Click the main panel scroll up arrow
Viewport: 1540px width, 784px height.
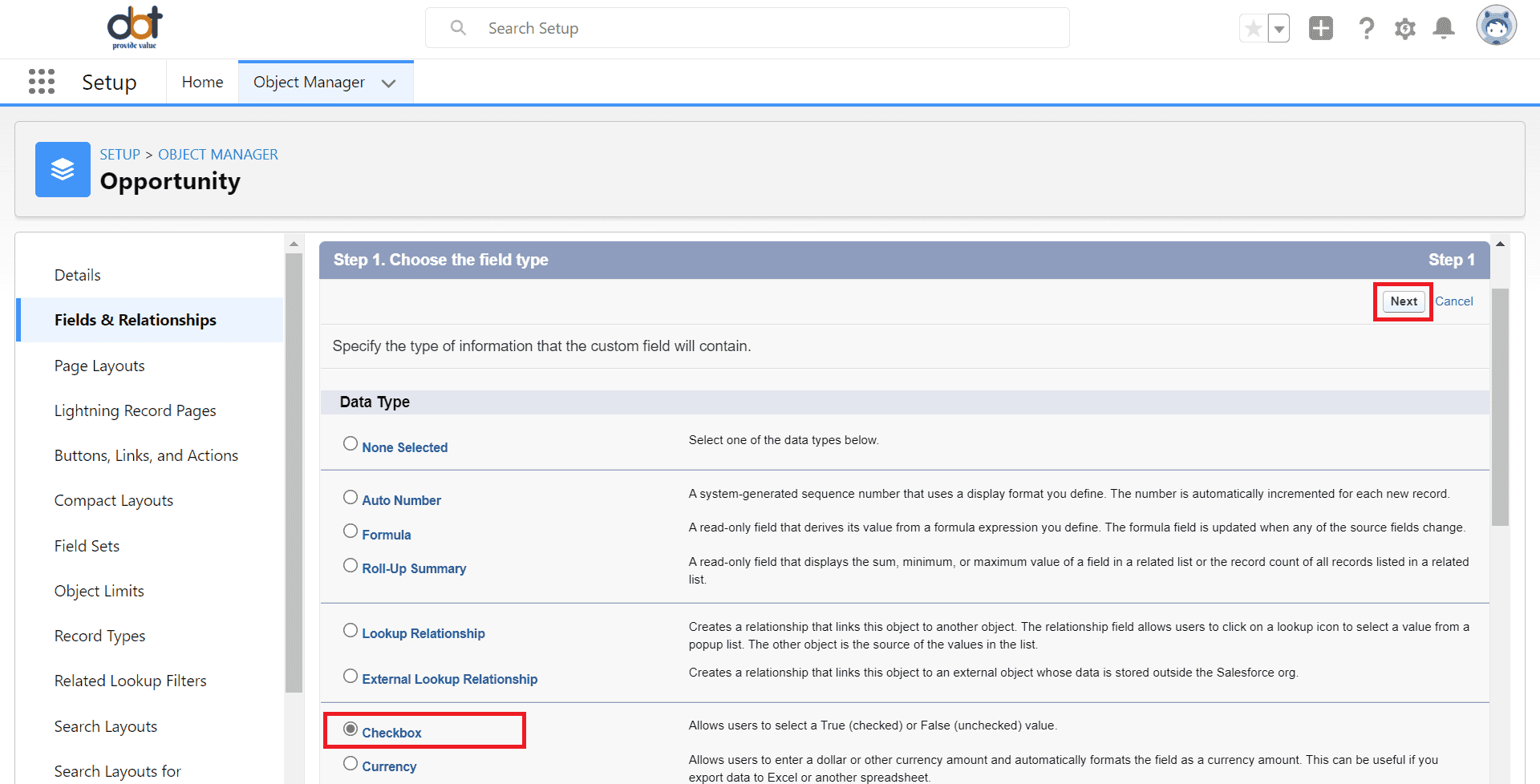[1500, 244]
